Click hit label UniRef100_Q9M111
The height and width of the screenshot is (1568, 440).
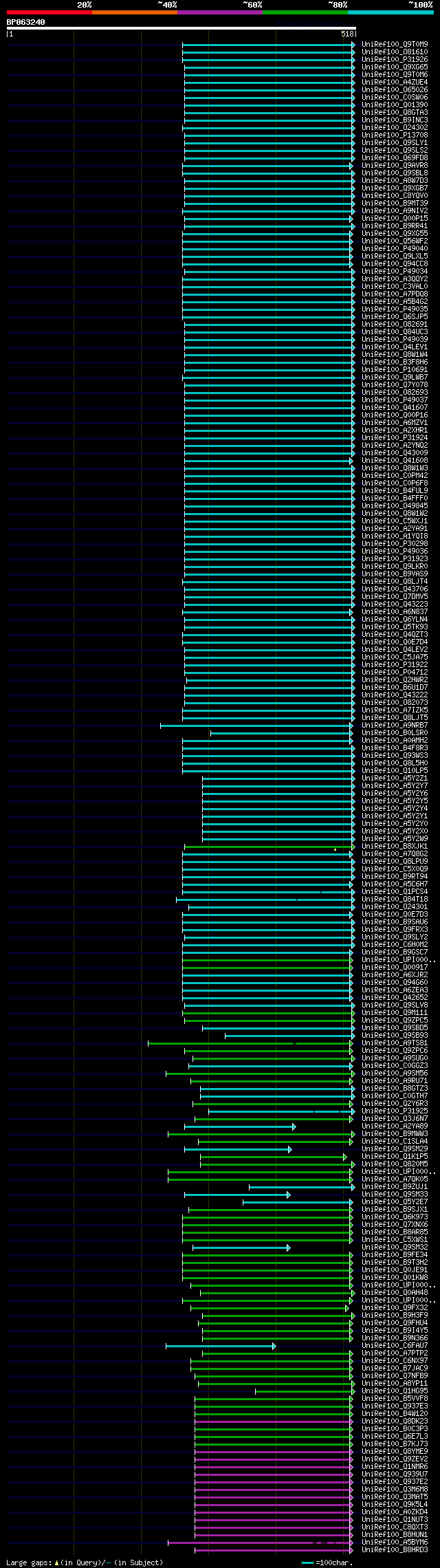[x=395, y=1013]
